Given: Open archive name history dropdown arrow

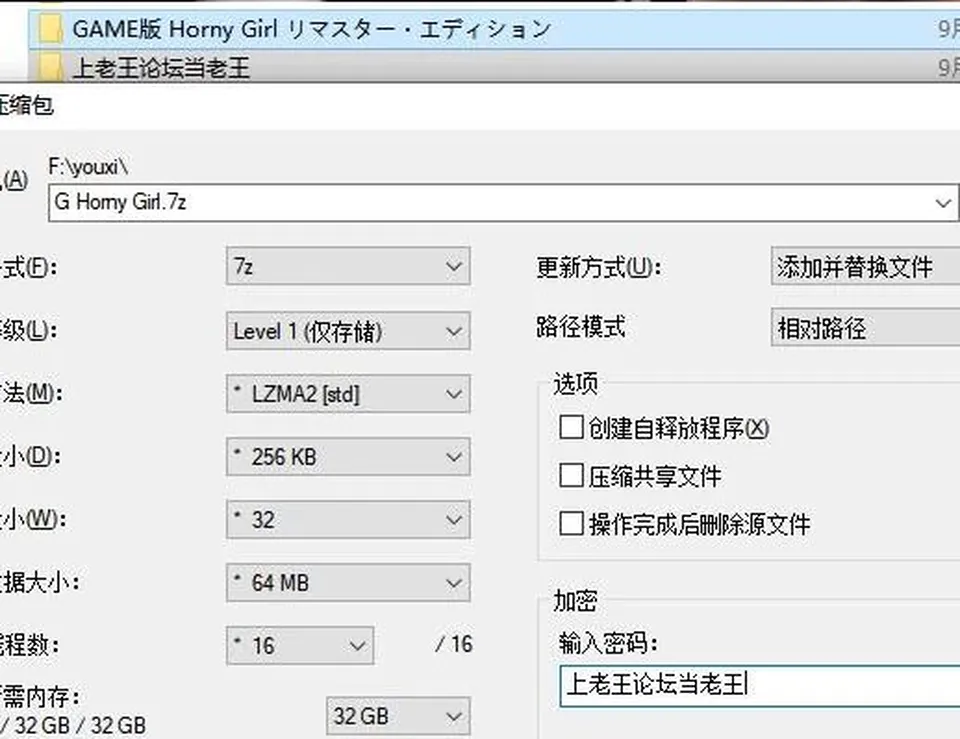Looking at the screenshot, I should point(943,203).
